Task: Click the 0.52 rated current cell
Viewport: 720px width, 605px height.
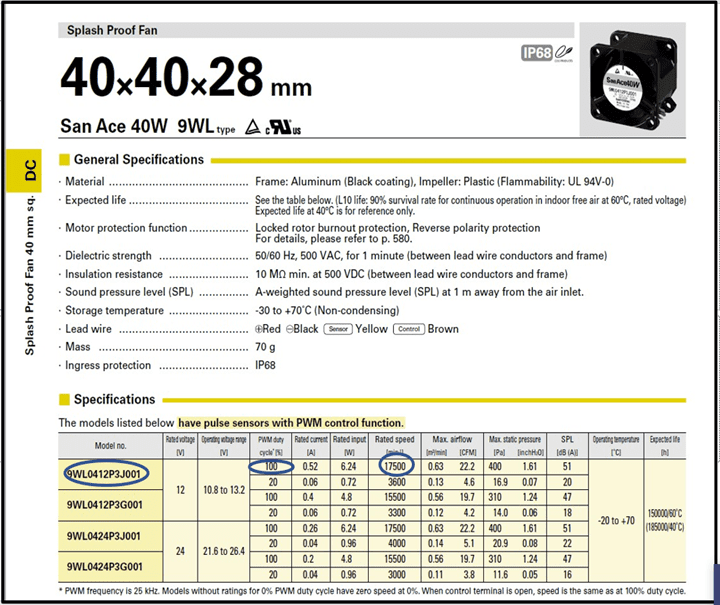Action: coord(310,466)
